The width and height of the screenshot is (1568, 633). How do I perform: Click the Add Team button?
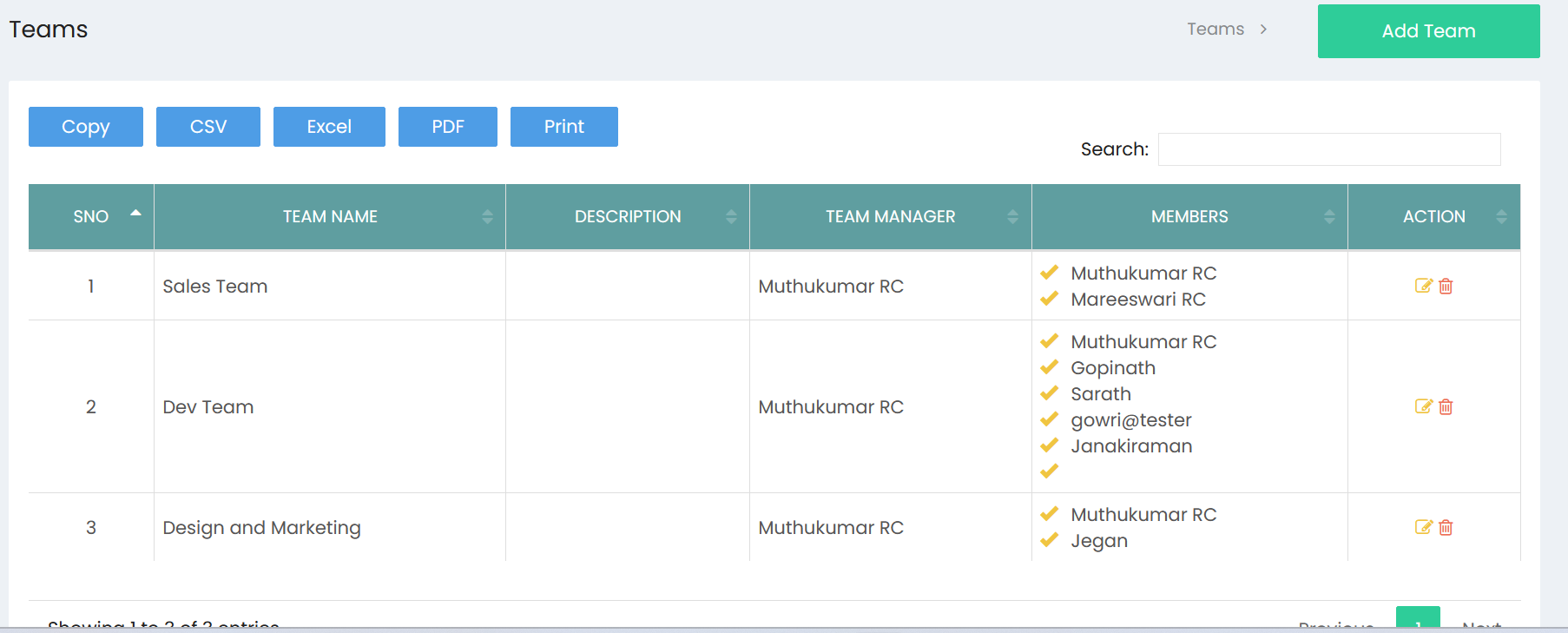[1428, 31]
